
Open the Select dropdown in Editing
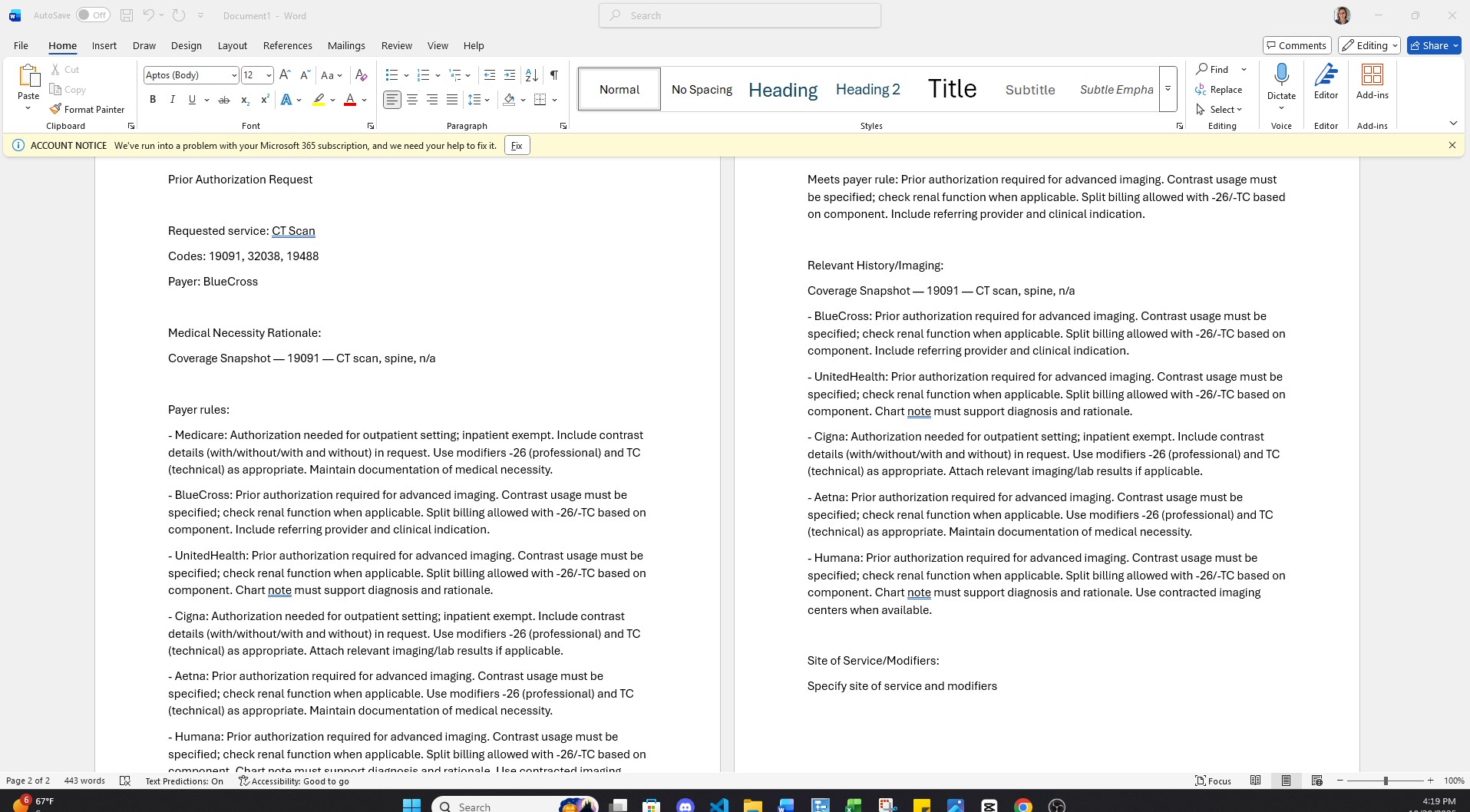point(1219,109)
